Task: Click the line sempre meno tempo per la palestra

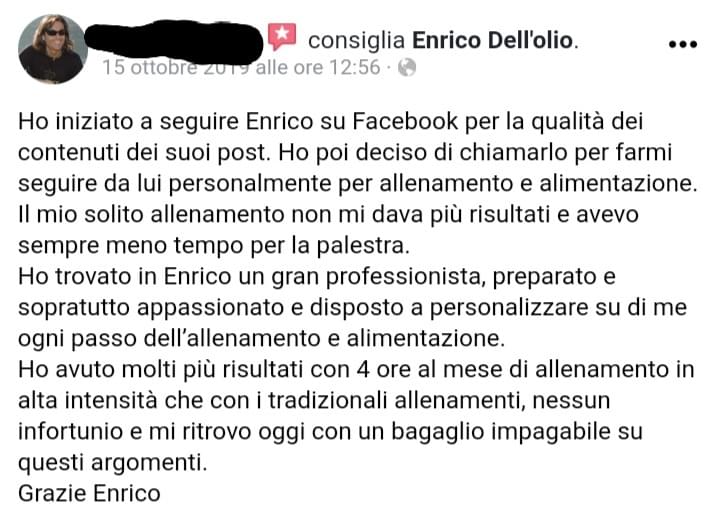Action: (x=214, y=246)
